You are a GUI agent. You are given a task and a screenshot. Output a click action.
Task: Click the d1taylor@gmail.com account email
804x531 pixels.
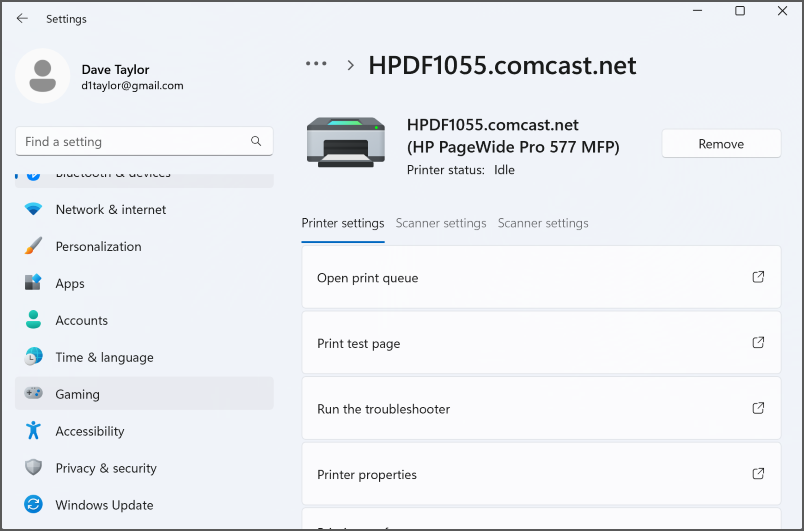click(132, 86)
